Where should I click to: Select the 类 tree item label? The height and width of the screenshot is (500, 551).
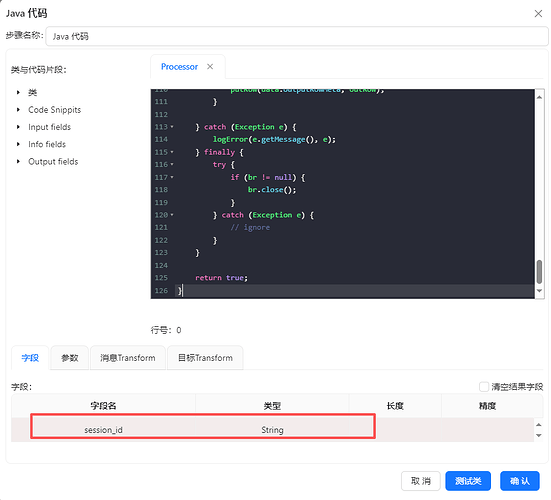[x=32, y=92]
